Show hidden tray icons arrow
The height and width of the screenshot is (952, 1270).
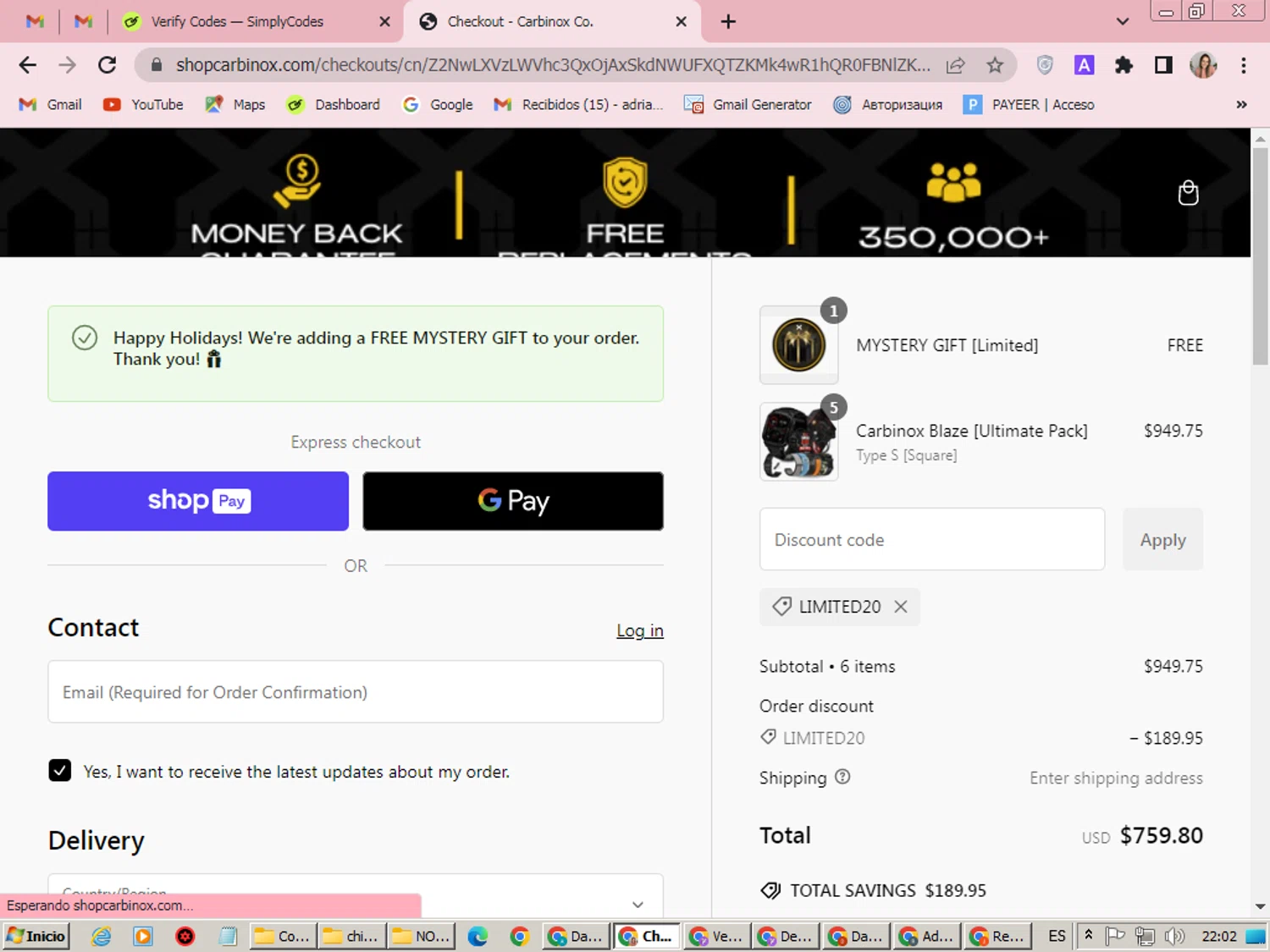tap(1088, 935)
